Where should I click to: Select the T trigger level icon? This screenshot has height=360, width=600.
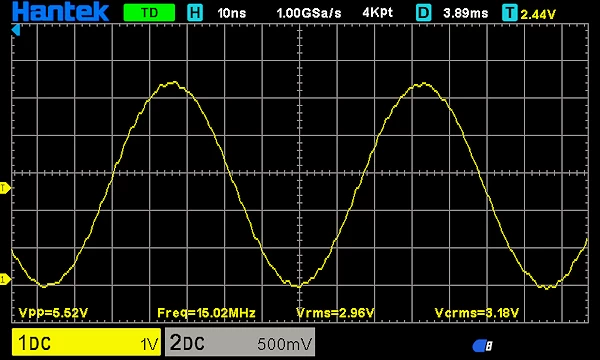point(510,13)
